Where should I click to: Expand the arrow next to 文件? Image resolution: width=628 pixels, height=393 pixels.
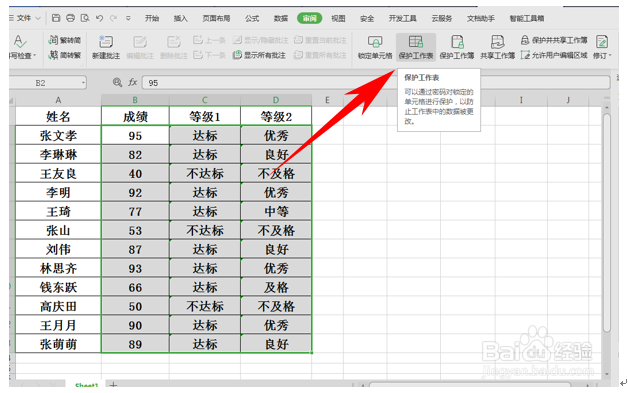[38, 18]
